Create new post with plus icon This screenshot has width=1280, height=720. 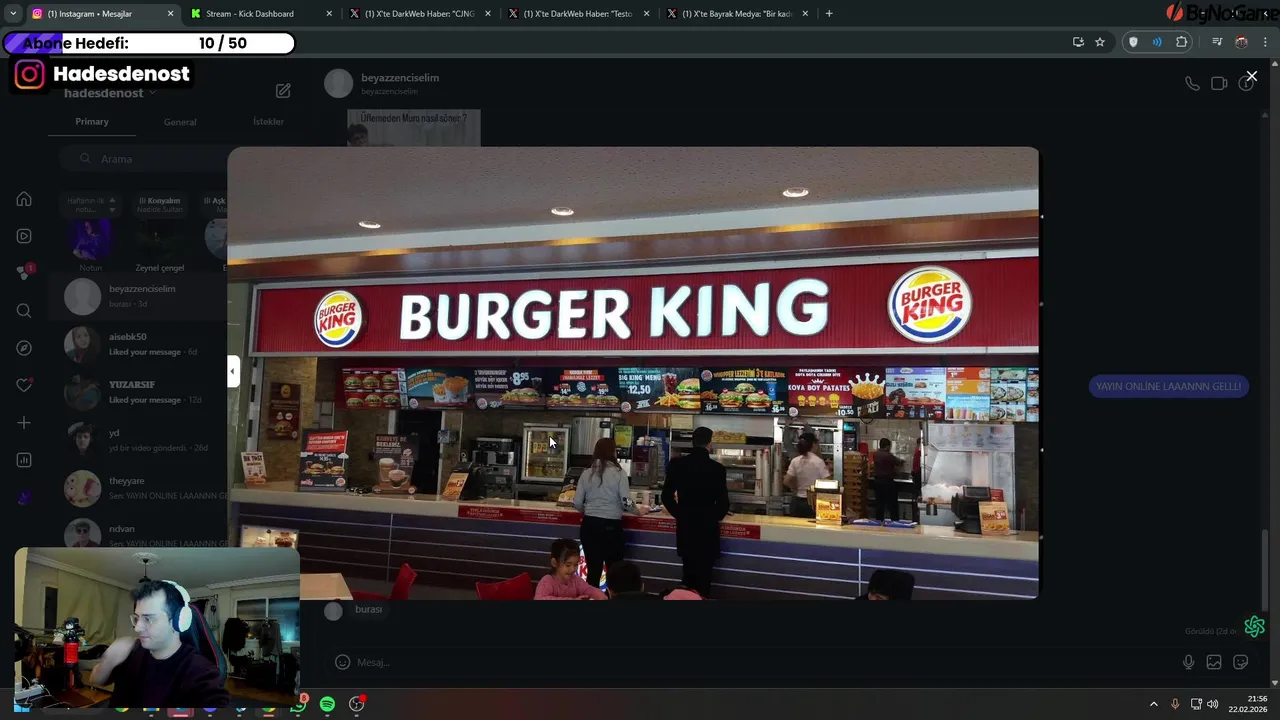pos(24,423)
